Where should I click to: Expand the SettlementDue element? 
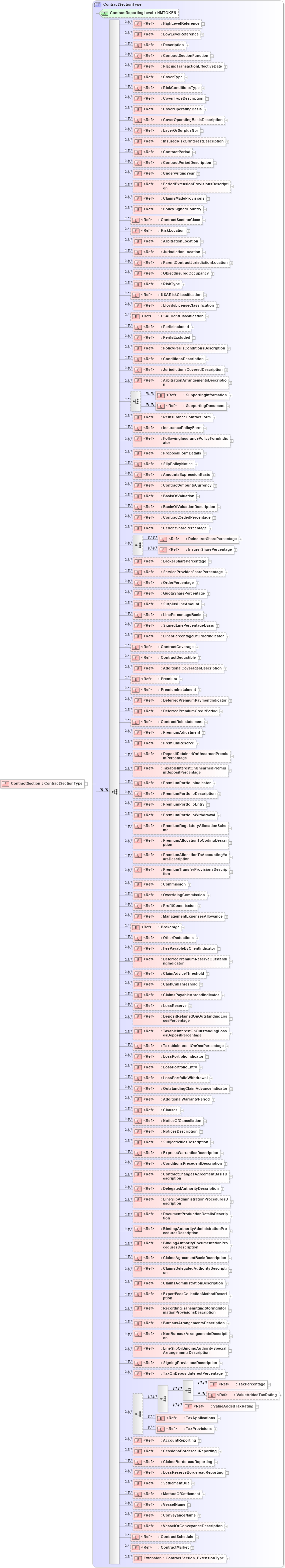(194, 1484)
